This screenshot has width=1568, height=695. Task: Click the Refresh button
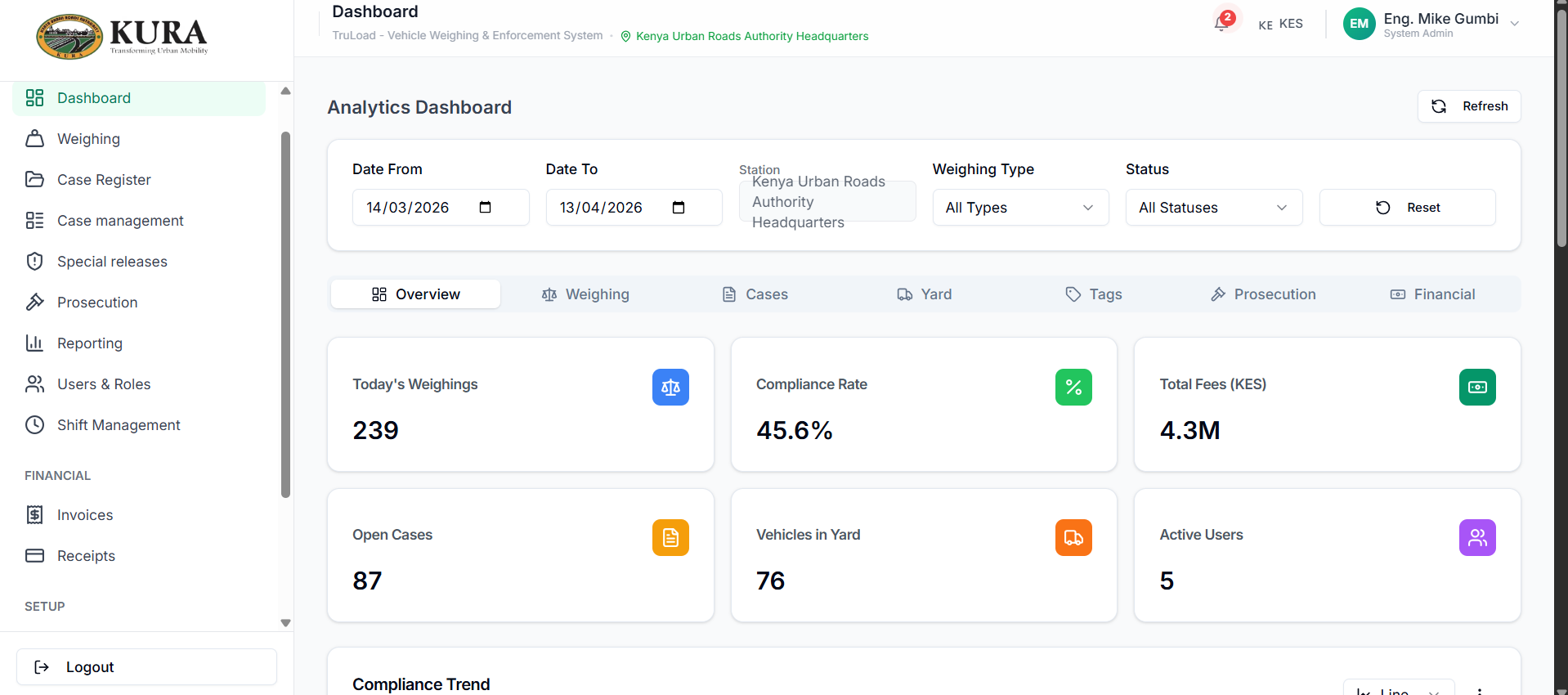[x=1469, y=106]
